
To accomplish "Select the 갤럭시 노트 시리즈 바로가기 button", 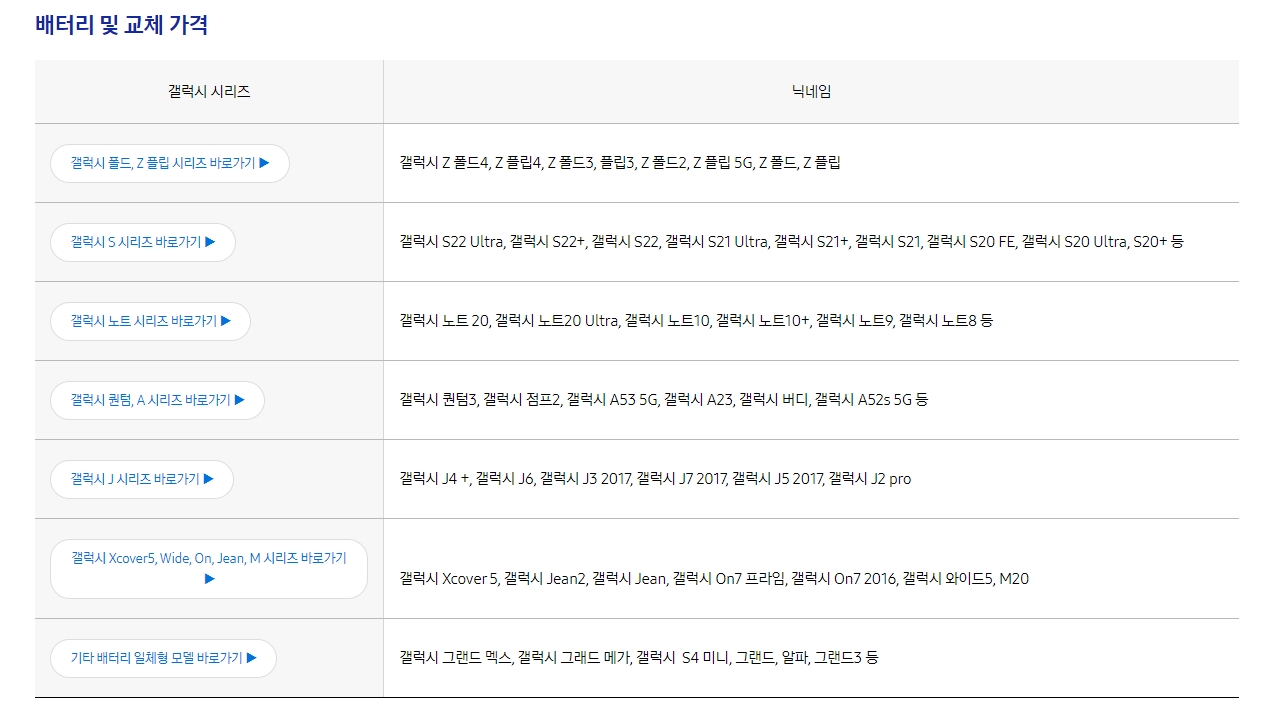I will point(150,321).
